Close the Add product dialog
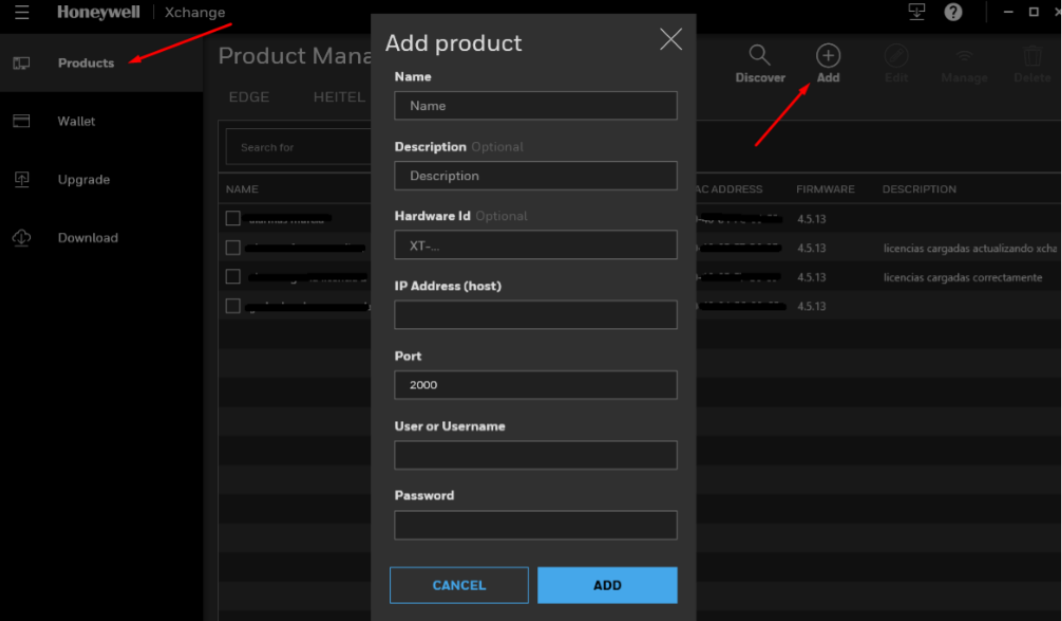The height and width of the screenshot is (621, 1062). [x=671, y=39]
